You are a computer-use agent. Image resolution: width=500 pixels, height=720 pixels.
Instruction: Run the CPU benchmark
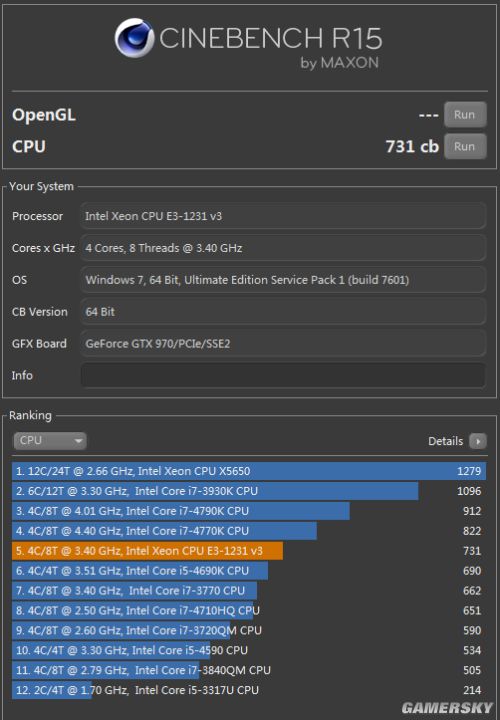[x=465, y=146]
